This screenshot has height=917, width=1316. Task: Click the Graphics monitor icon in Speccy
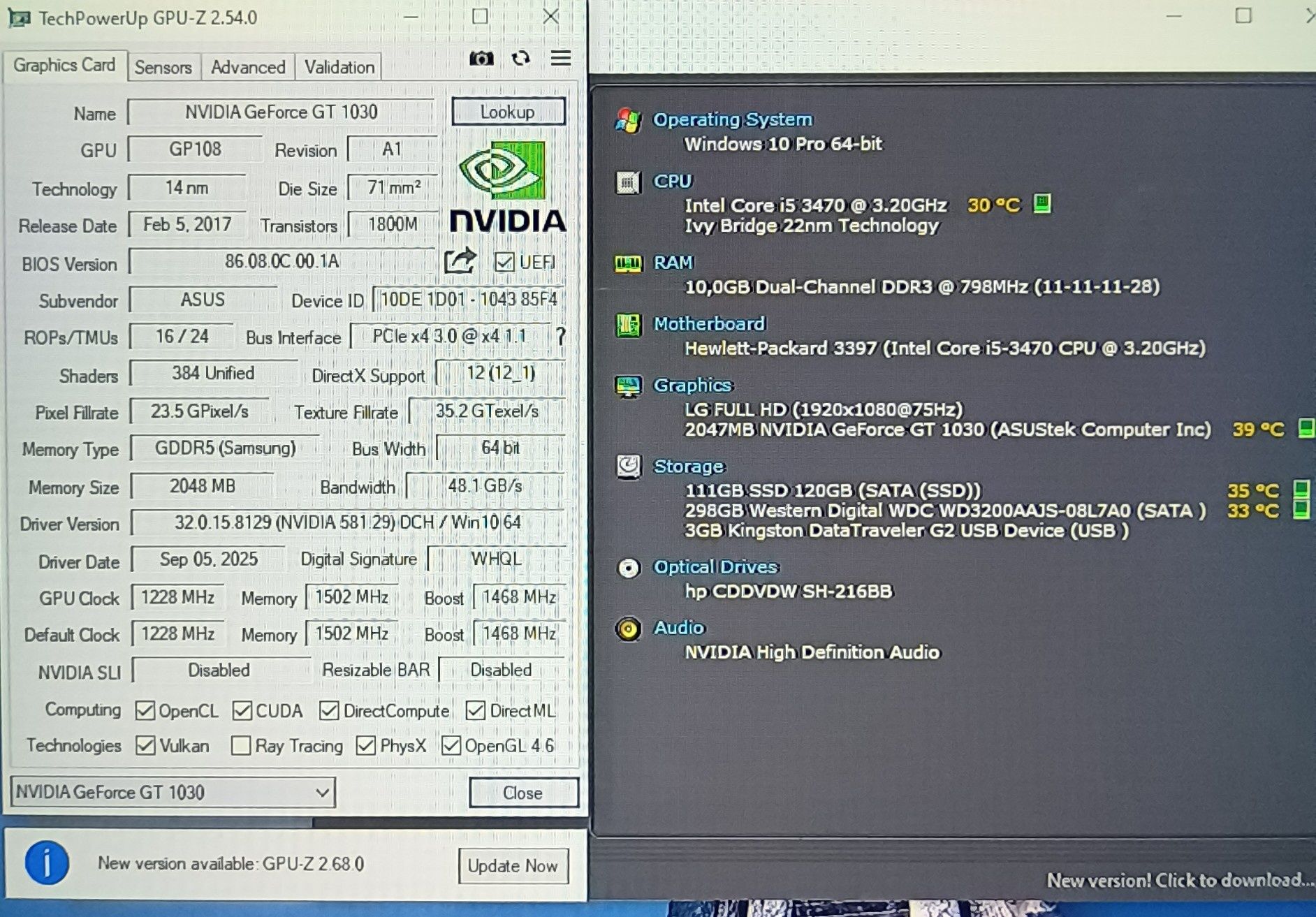[x=628, y=386]
